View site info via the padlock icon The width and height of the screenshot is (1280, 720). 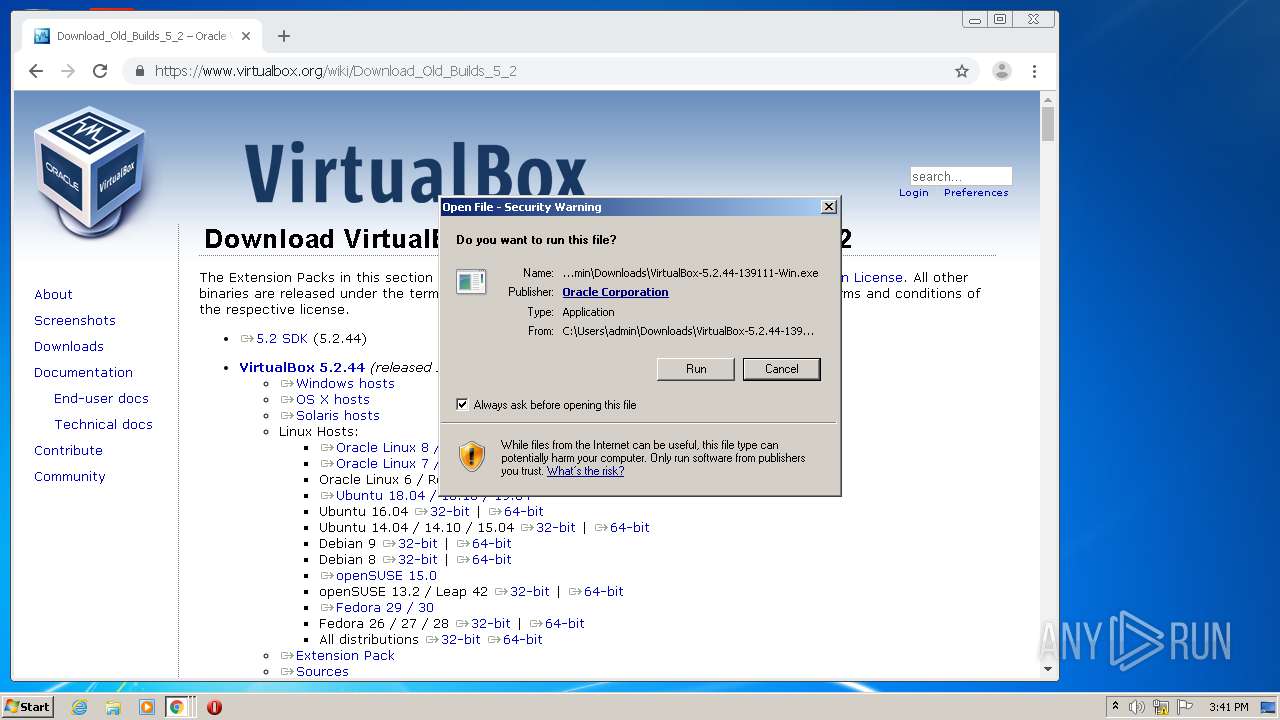(140, 71)
